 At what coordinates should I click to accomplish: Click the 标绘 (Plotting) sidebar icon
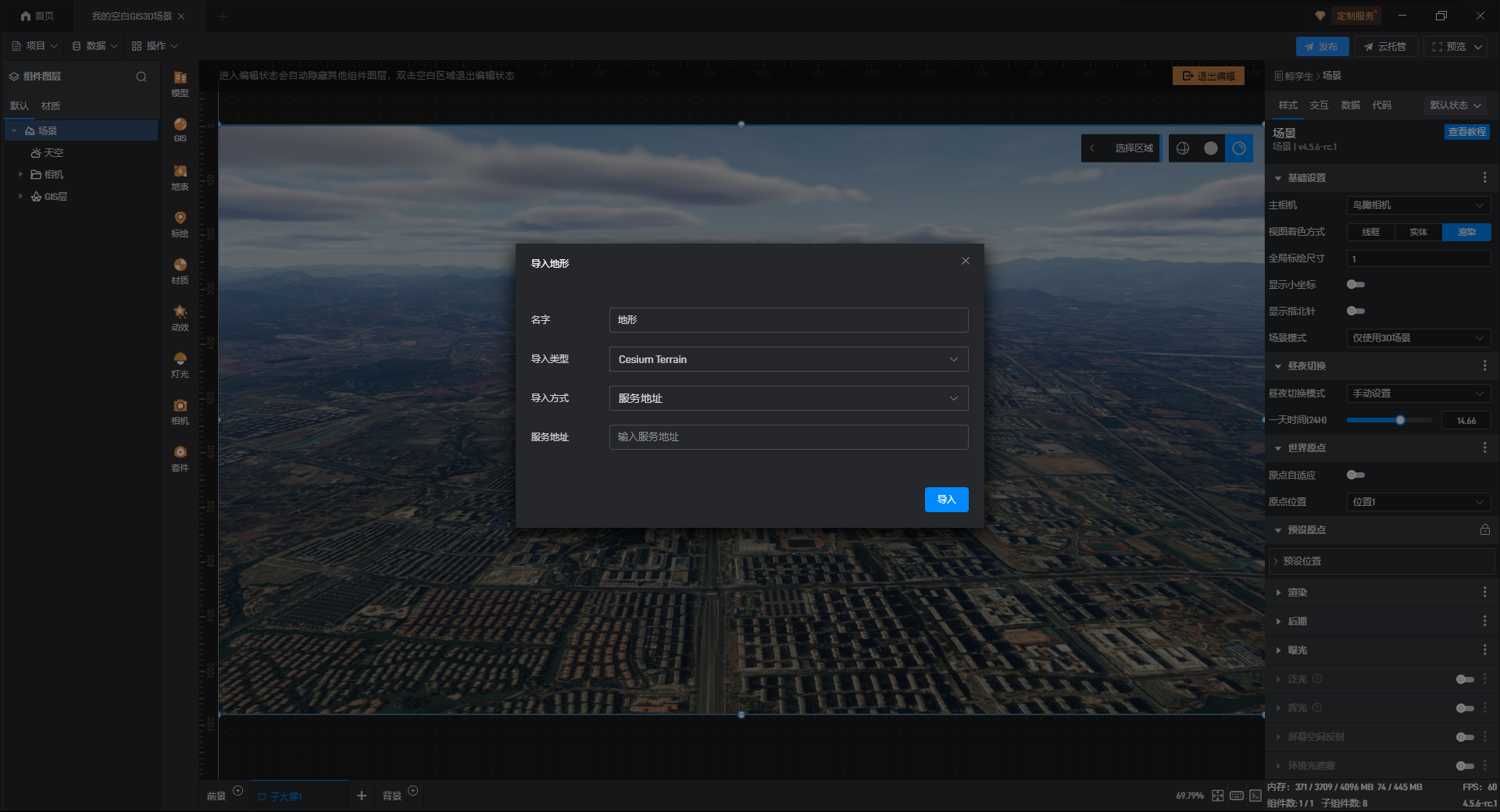click(x=180, y=223)
